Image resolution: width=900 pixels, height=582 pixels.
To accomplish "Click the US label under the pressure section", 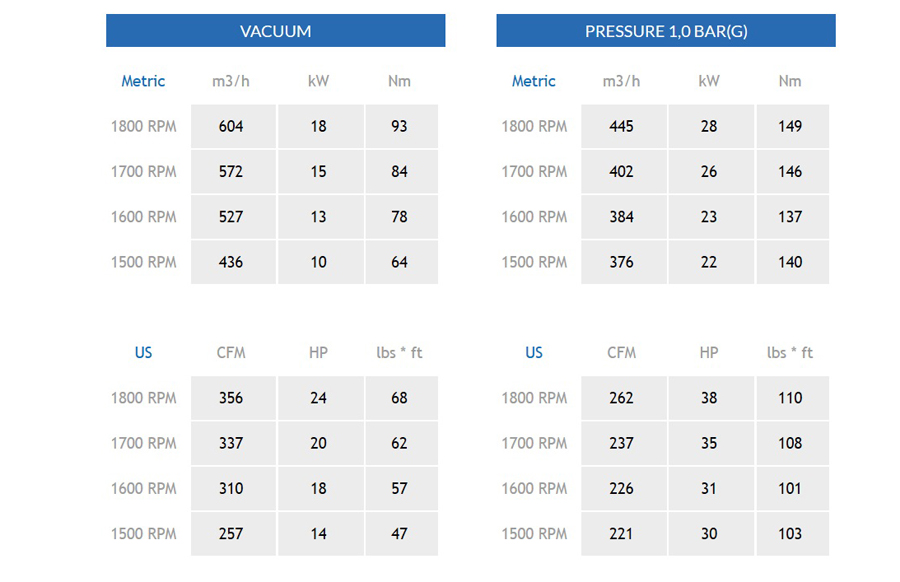I will pyautogui.click(x=534, y=352).
